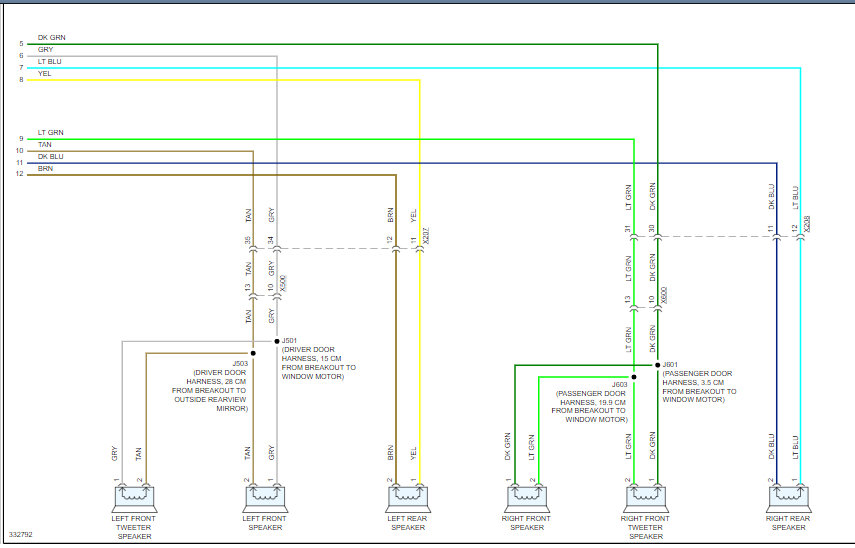
Task: Click wire number 7 at left edge
Action: tap(21, 68)
